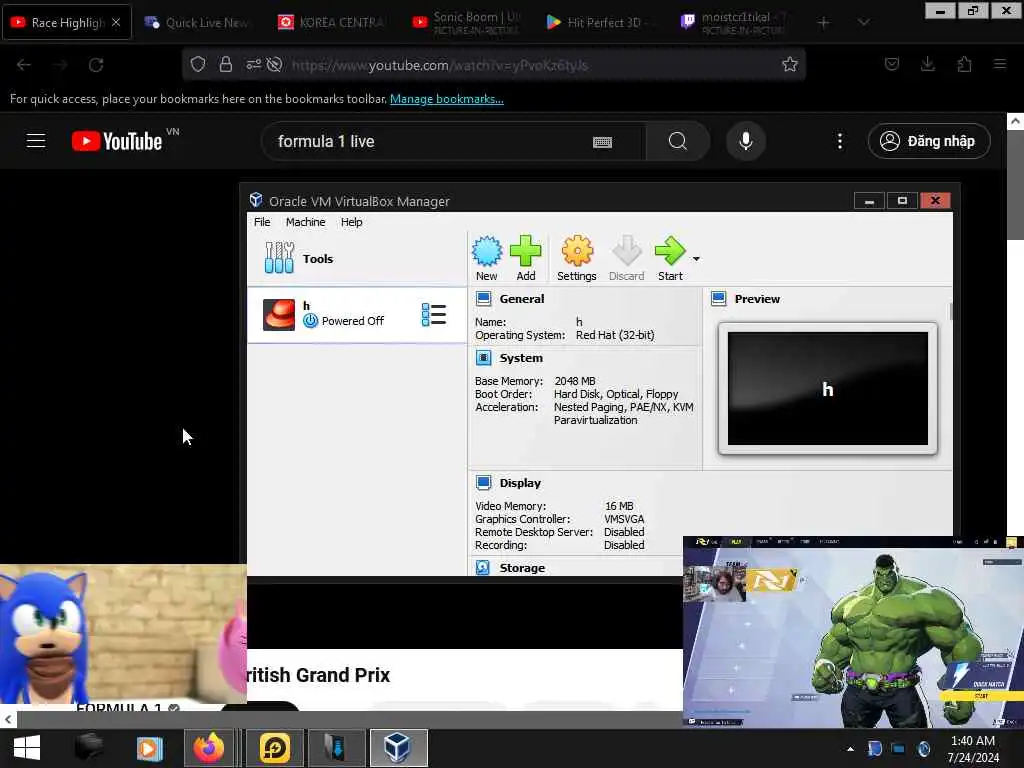Open the YouTube hamburger guide menu

36,141
